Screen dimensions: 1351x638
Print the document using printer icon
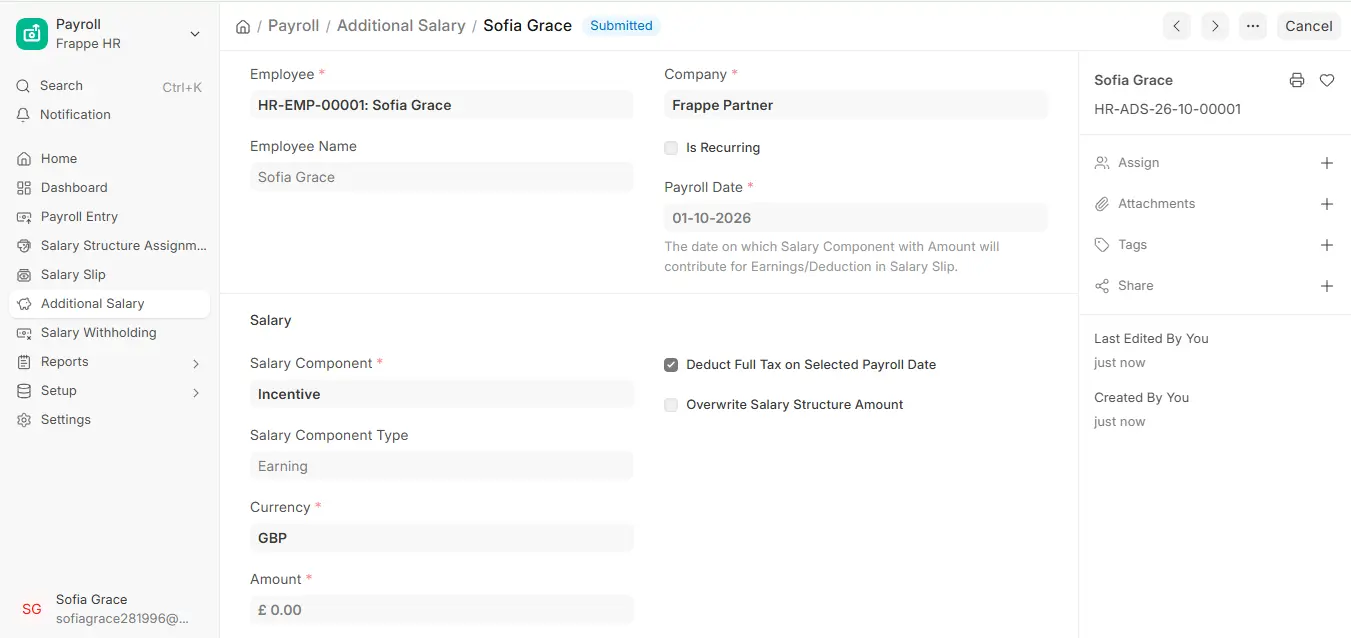pos(1297,80)
